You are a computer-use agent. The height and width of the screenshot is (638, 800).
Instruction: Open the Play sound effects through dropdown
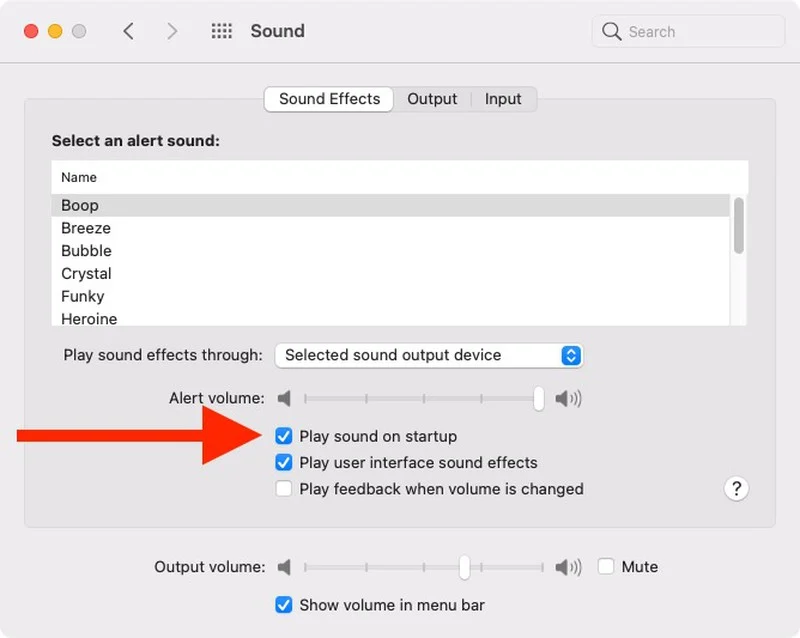point(428,355)
